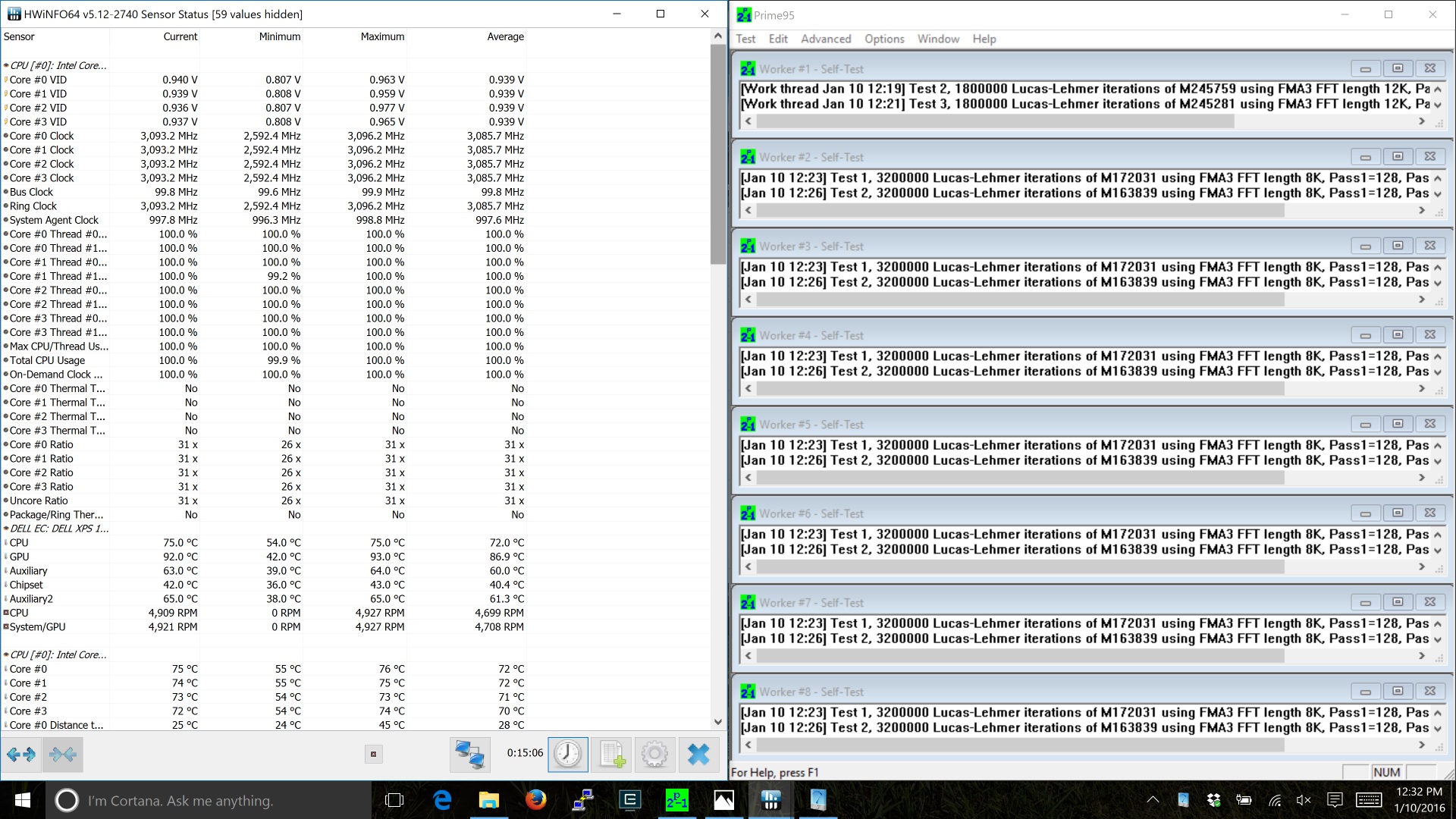Click the HWiNFO vertical scrollbar thumb

coord(718,154)
